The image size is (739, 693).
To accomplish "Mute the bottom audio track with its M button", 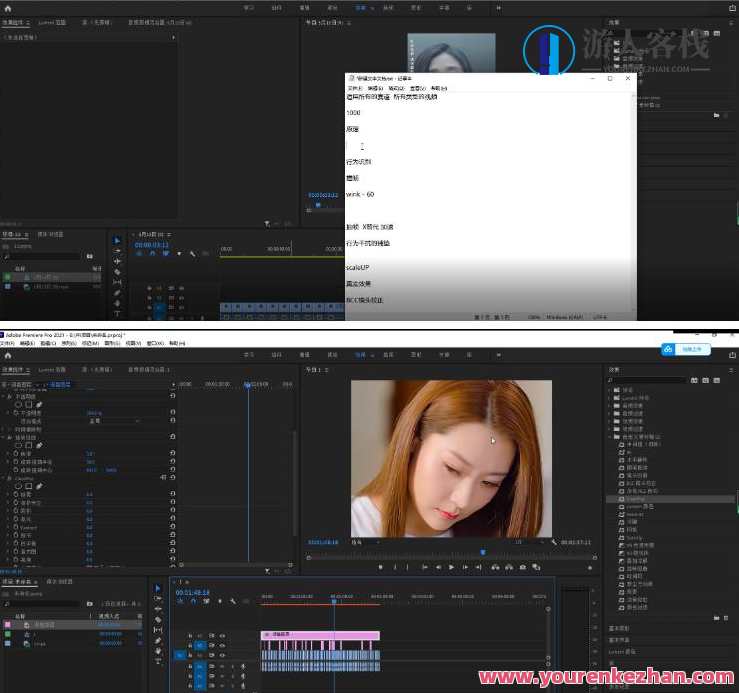I will tap(222, 685).
